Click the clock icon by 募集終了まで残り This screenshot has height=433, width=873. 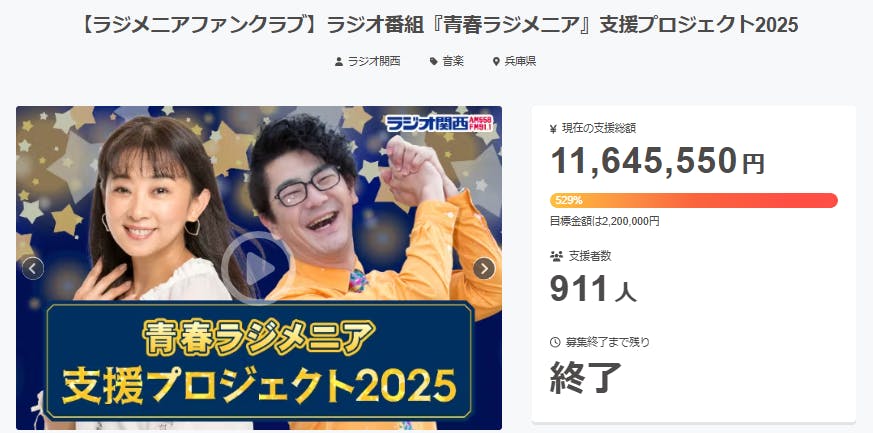point(555,342)
